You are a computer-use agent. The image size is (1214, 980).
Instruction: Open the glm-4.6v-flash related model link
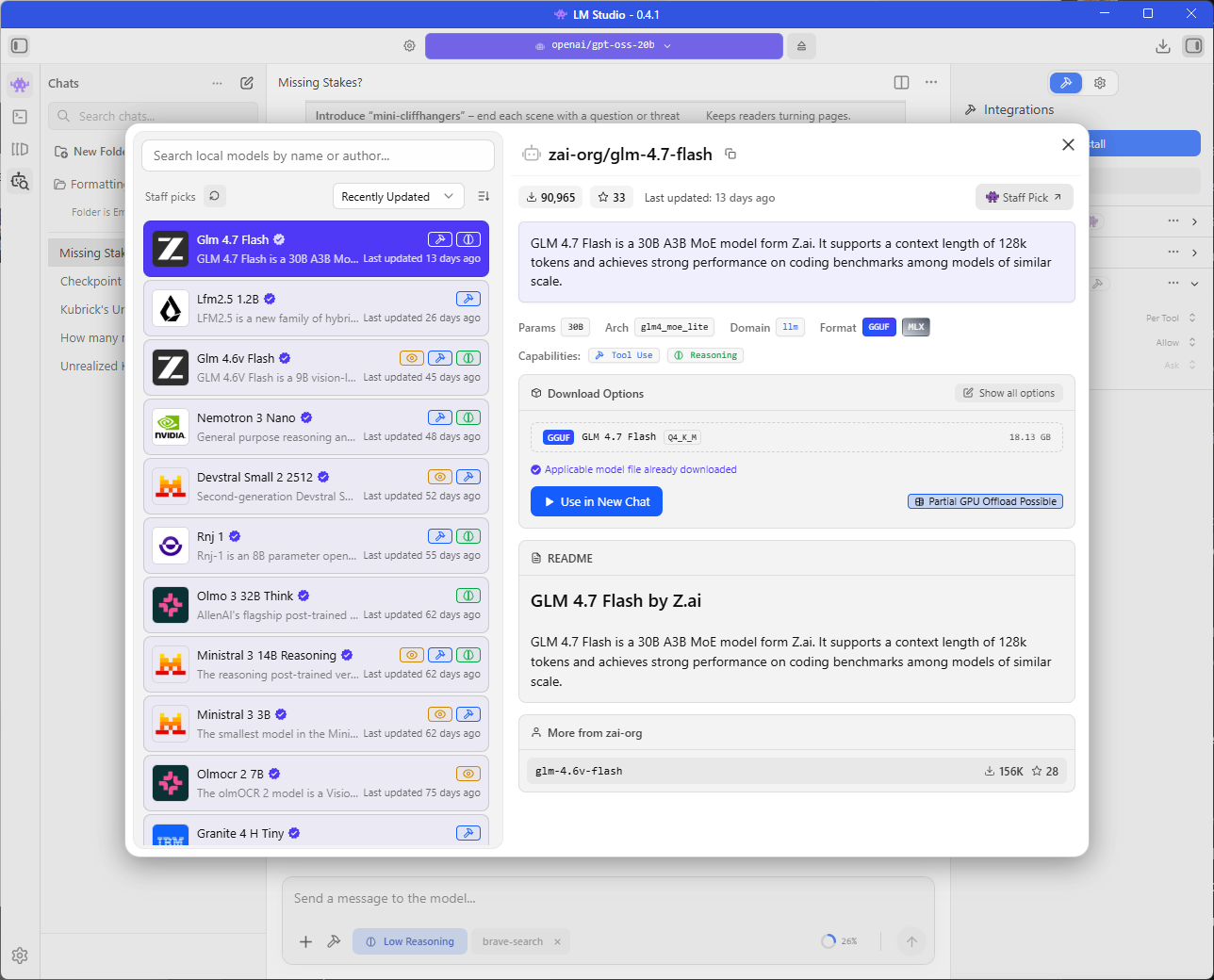[x=579, y=771]
